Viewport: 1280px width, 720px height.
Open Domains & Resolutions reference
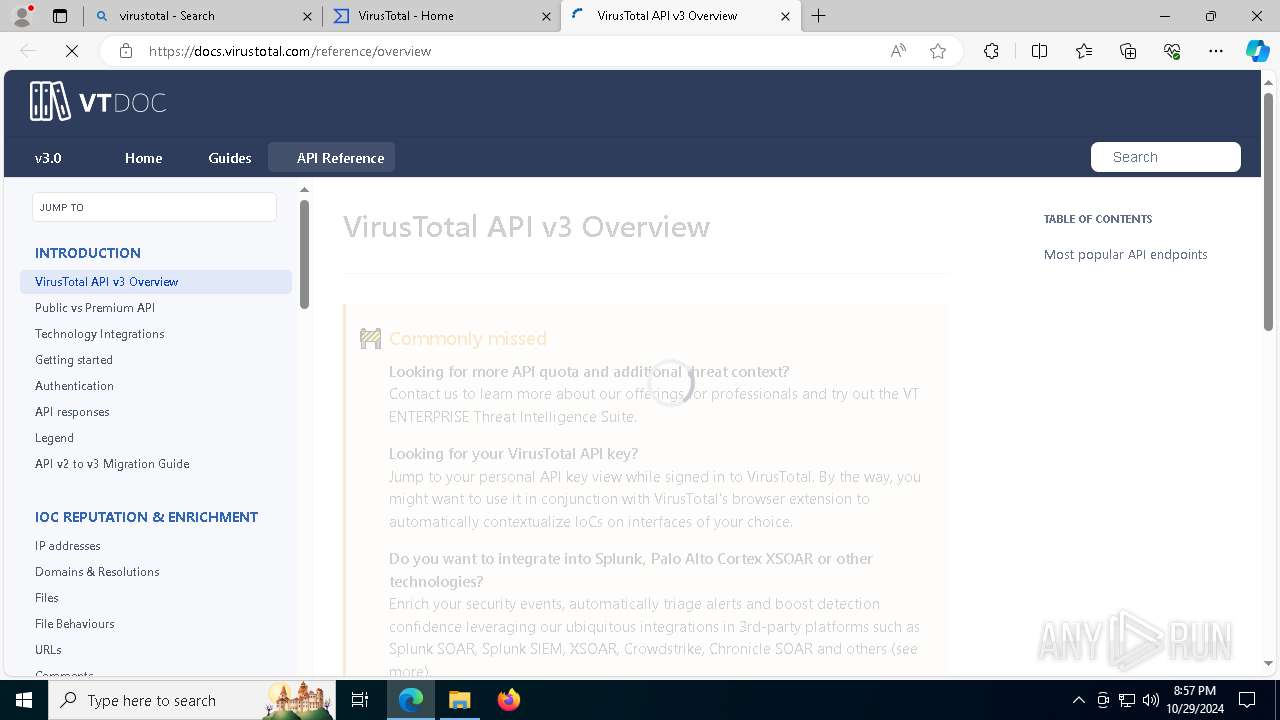click(97, 572)
